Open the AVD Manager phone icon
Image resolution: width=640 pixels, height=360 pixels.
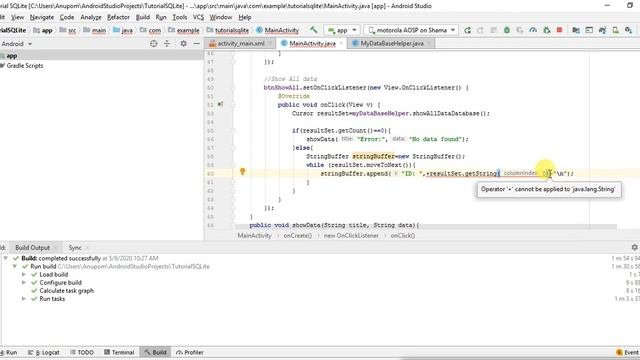click(616, 30)
